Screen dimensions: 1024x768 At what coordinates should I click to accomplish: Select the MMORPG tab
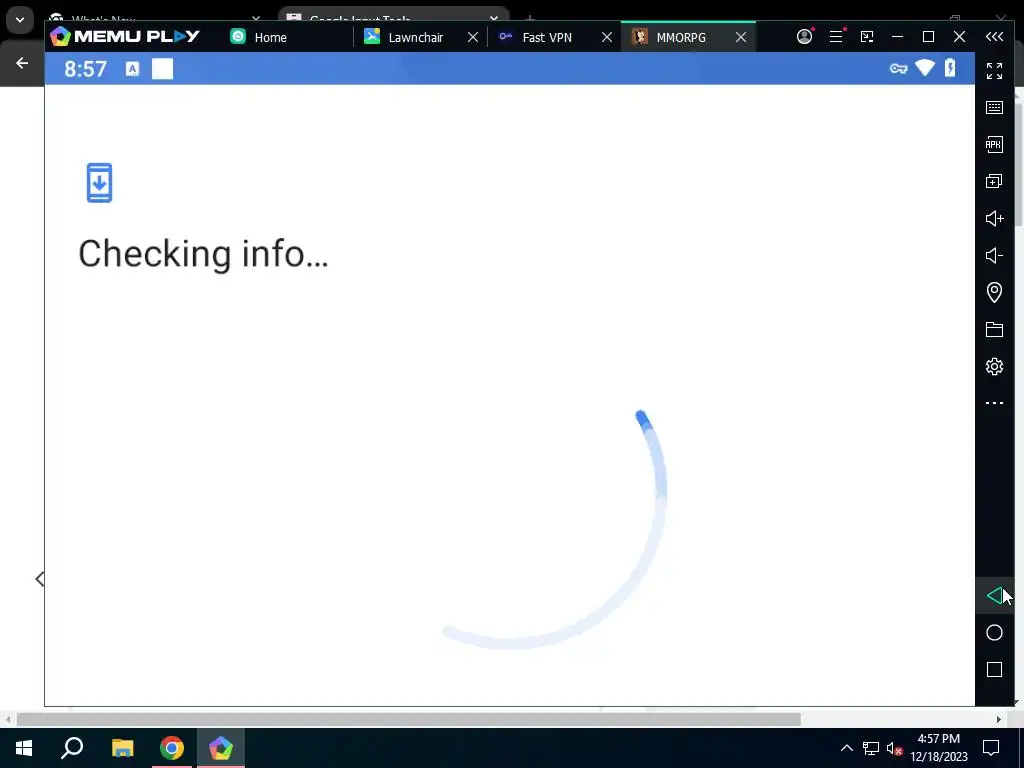680,37
